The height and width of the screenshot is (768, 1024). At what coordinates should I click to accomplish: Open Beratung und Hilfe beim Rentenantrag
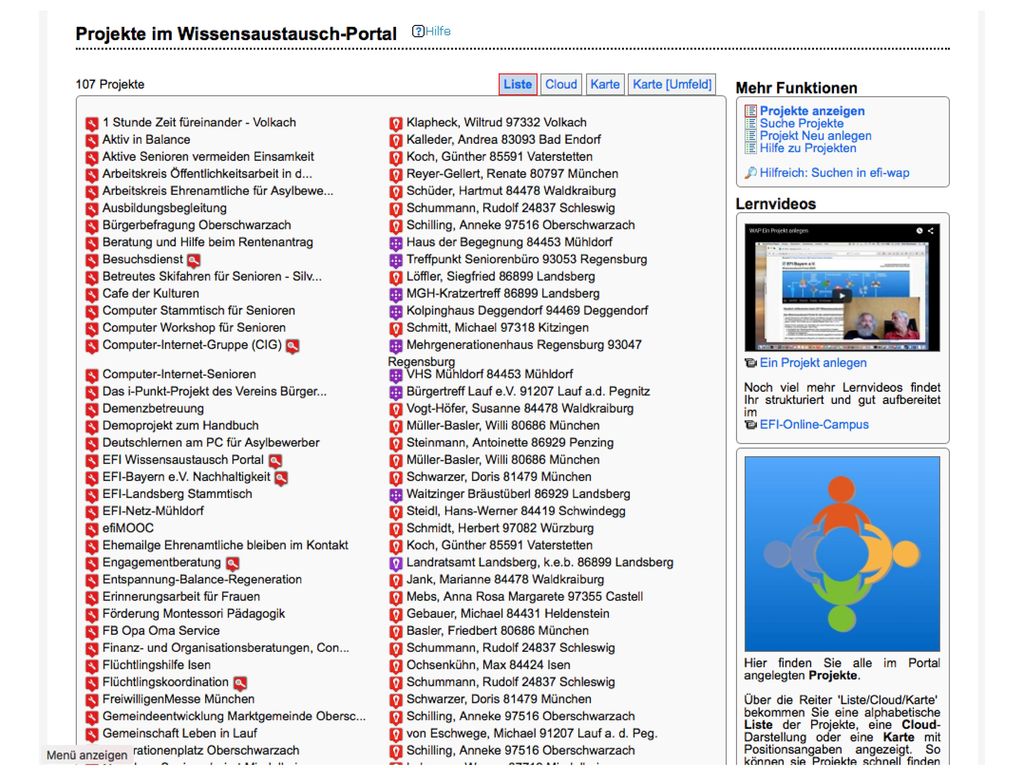coord(208,242)
